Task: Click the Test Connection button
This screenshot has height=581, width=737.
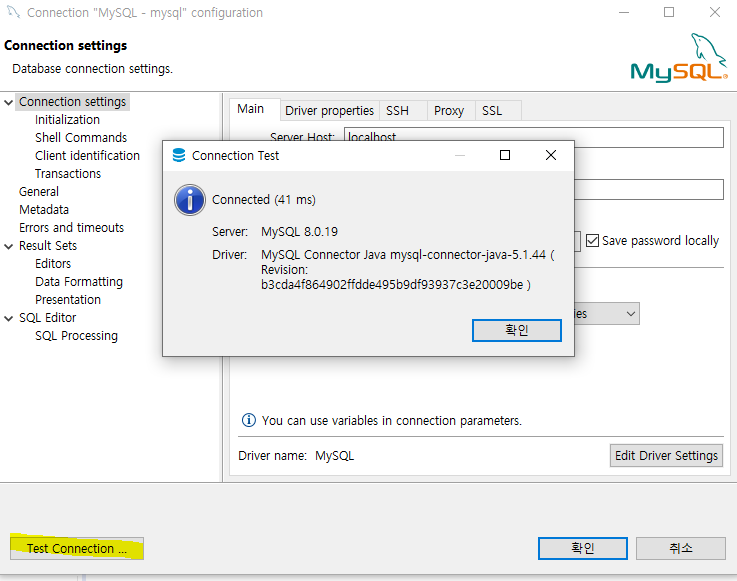Action: pos(77,549)
